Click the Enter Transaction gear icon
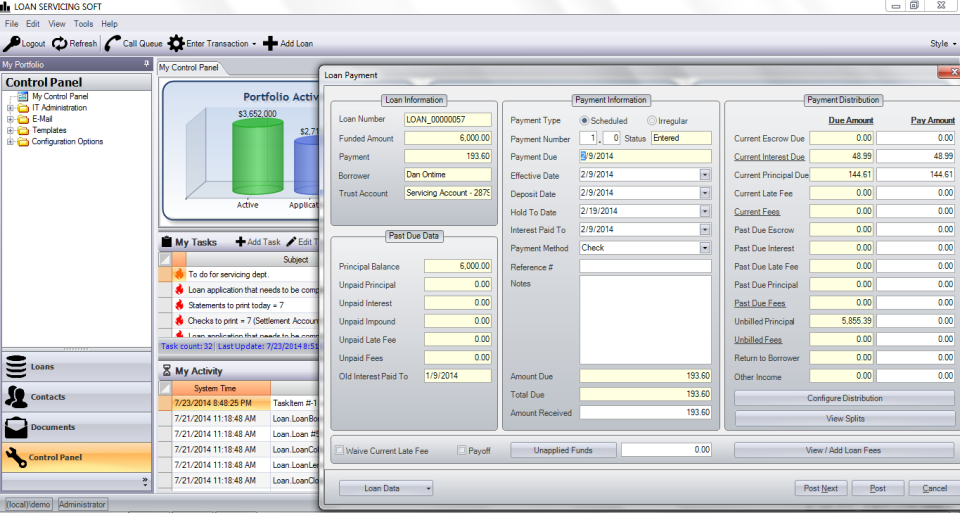The image size is (960, 513). [x=176, y=43]
